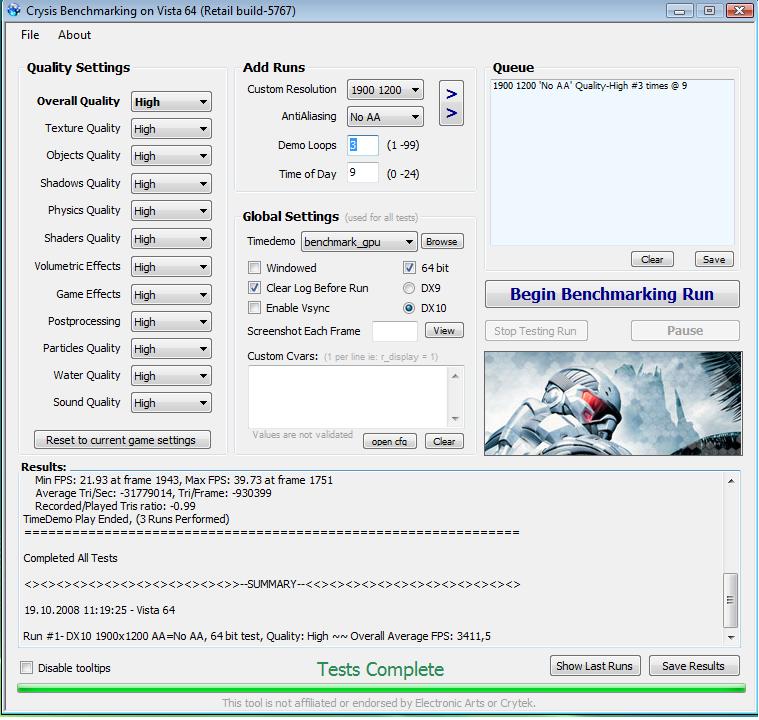Click the Time of Day input field
This screenshot has height=720, width=759.
[x=363, y=173]
